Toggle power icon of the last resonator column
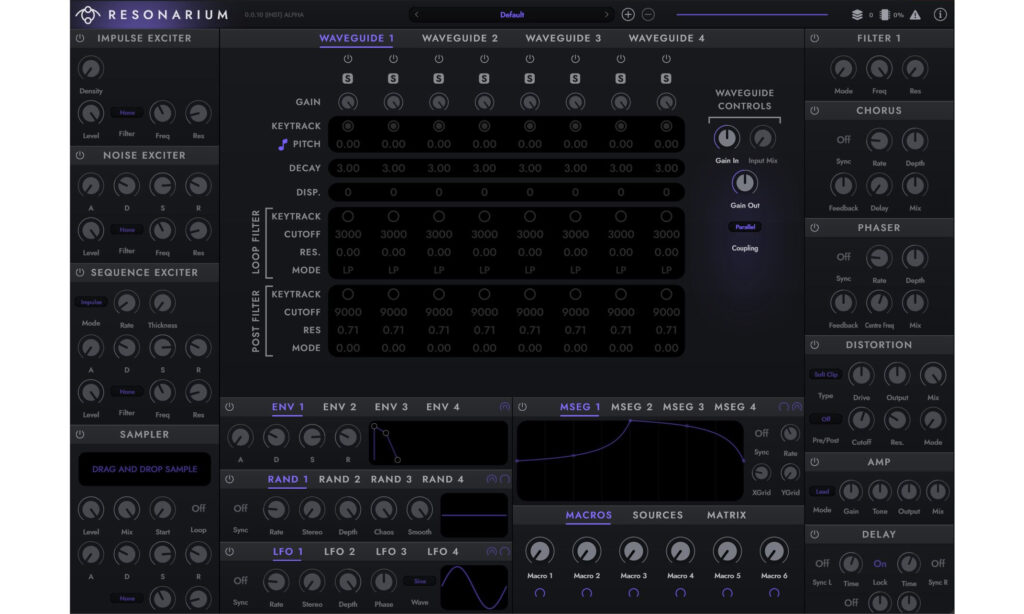This screenshot has height=614, width=1024. pyautogui.click(x=665, y=59)
